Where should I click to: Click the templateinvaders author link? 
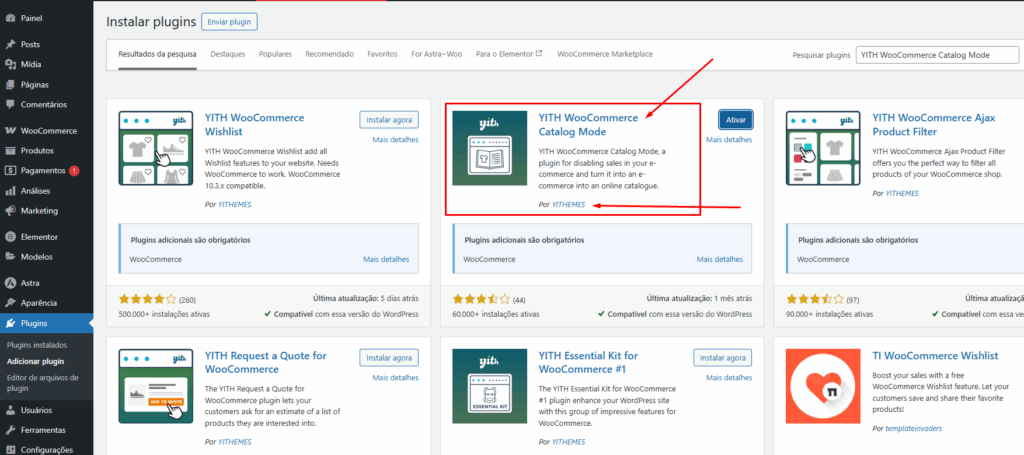coord(914,429)
